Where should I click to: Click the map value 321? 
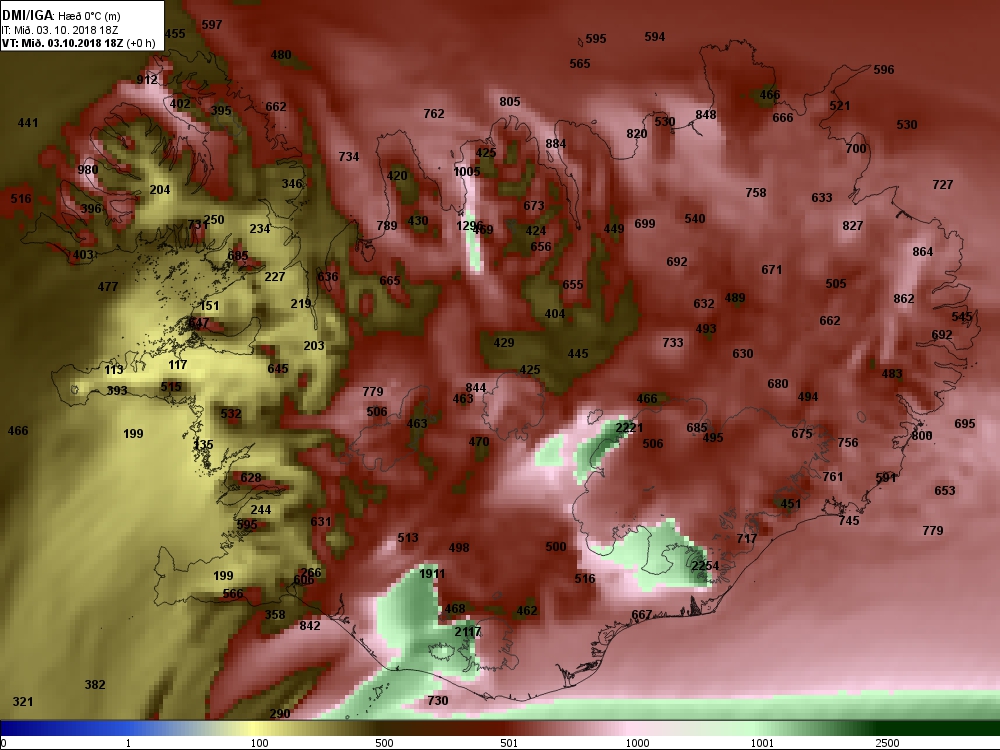pos(23,702)
